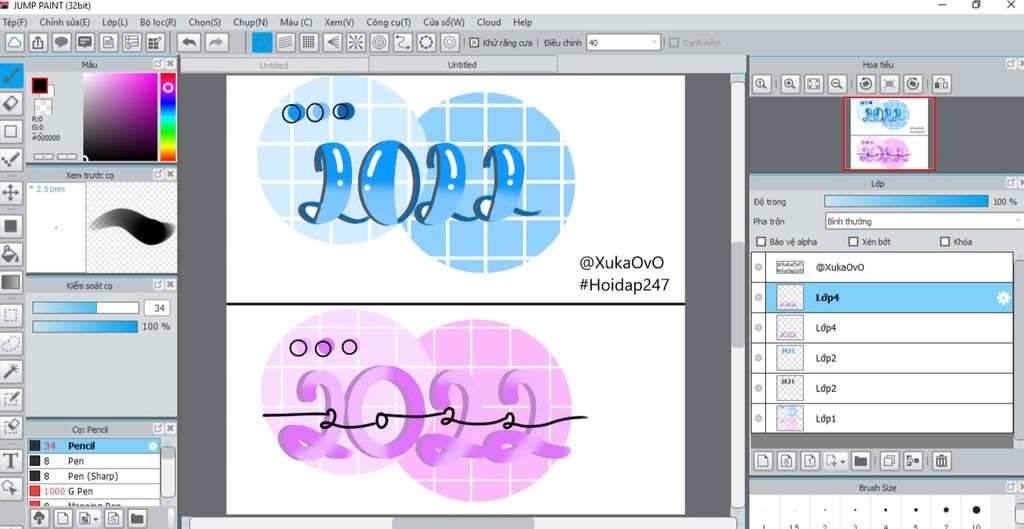The width and height of the screenshot is (1024, 529).
Task: Adjust the brush size slider showing 34
Action: click(x=86, y=308)
